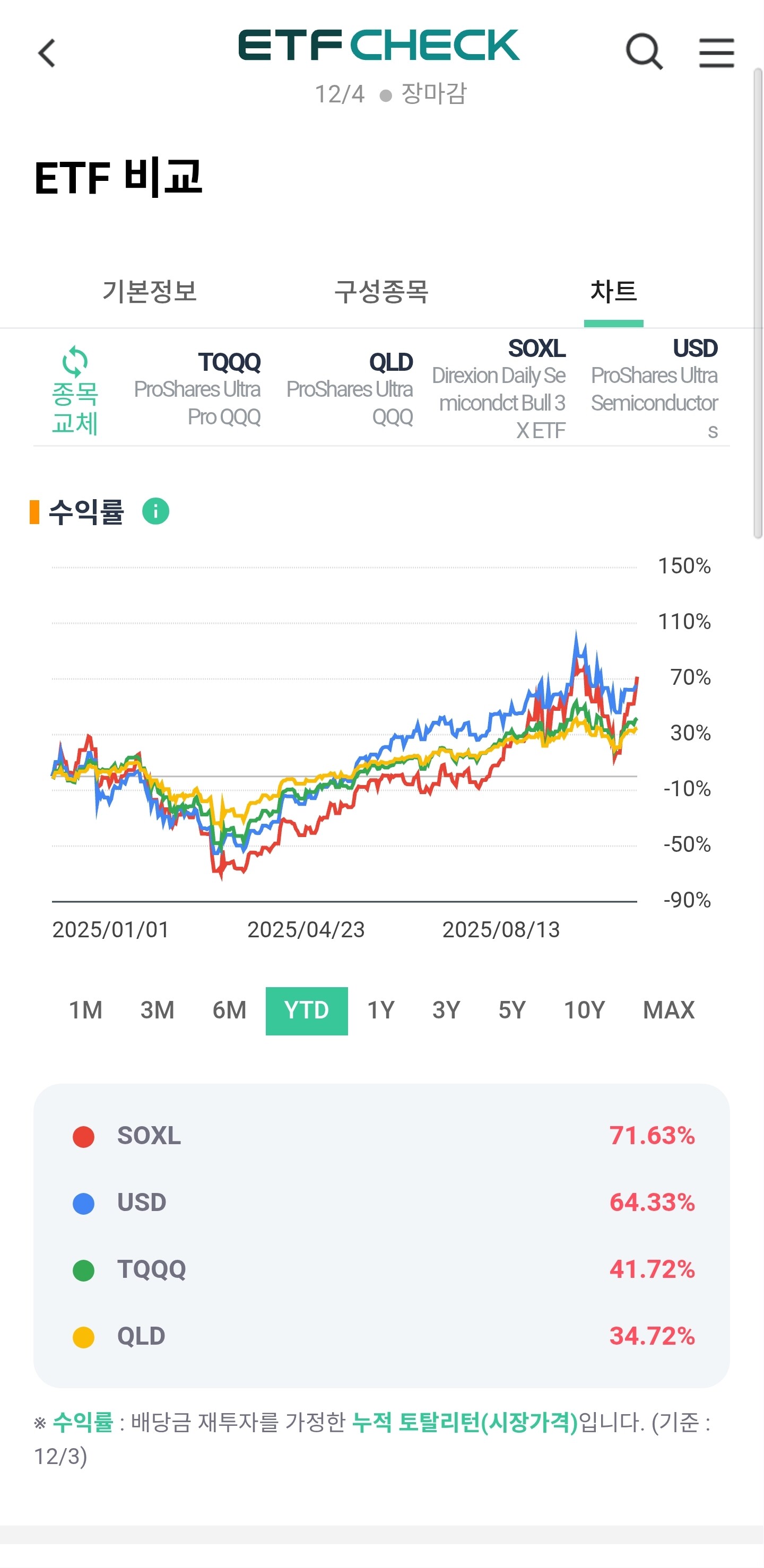764x1568 pixels.
Task: Open search with magnifier icon
Action: (644, 52)
